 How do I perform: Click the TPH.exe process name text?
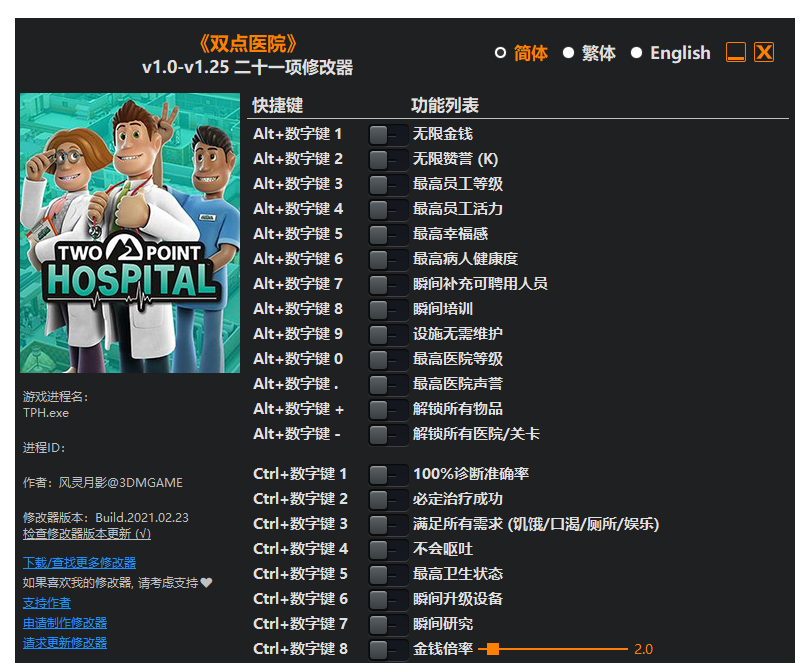(46, 413)
